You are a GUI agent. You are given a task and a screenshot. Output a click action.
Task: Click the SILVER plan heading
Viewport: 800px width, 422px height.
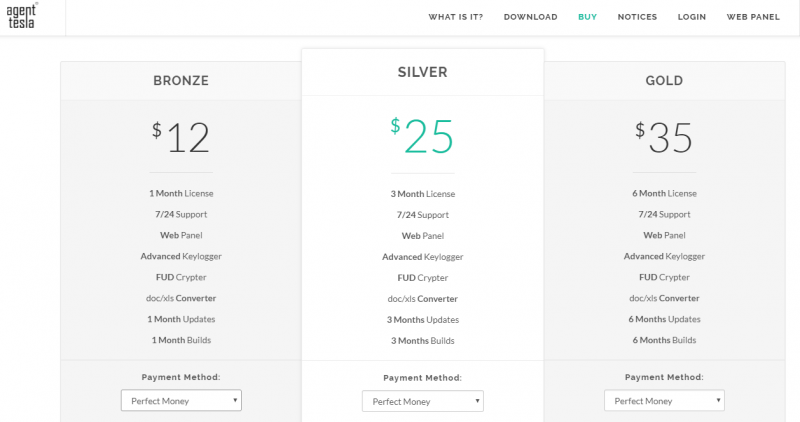(x=422, y=72)
